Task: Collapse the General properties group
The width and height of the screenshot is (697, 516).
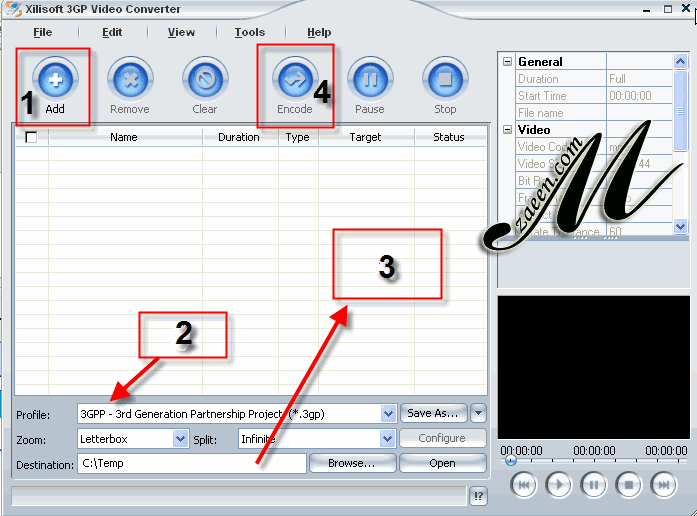Action: pos(508,62)
